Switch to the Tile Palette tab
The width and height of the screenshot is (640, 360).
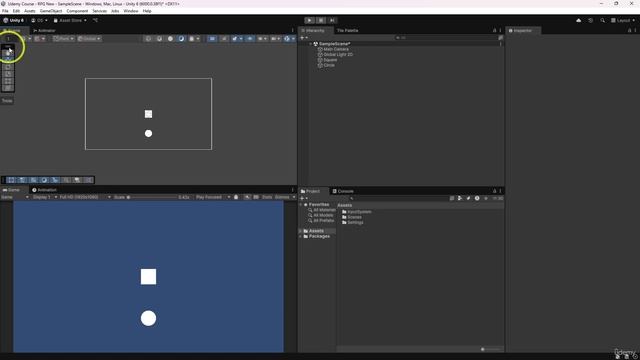click(347, 31)
